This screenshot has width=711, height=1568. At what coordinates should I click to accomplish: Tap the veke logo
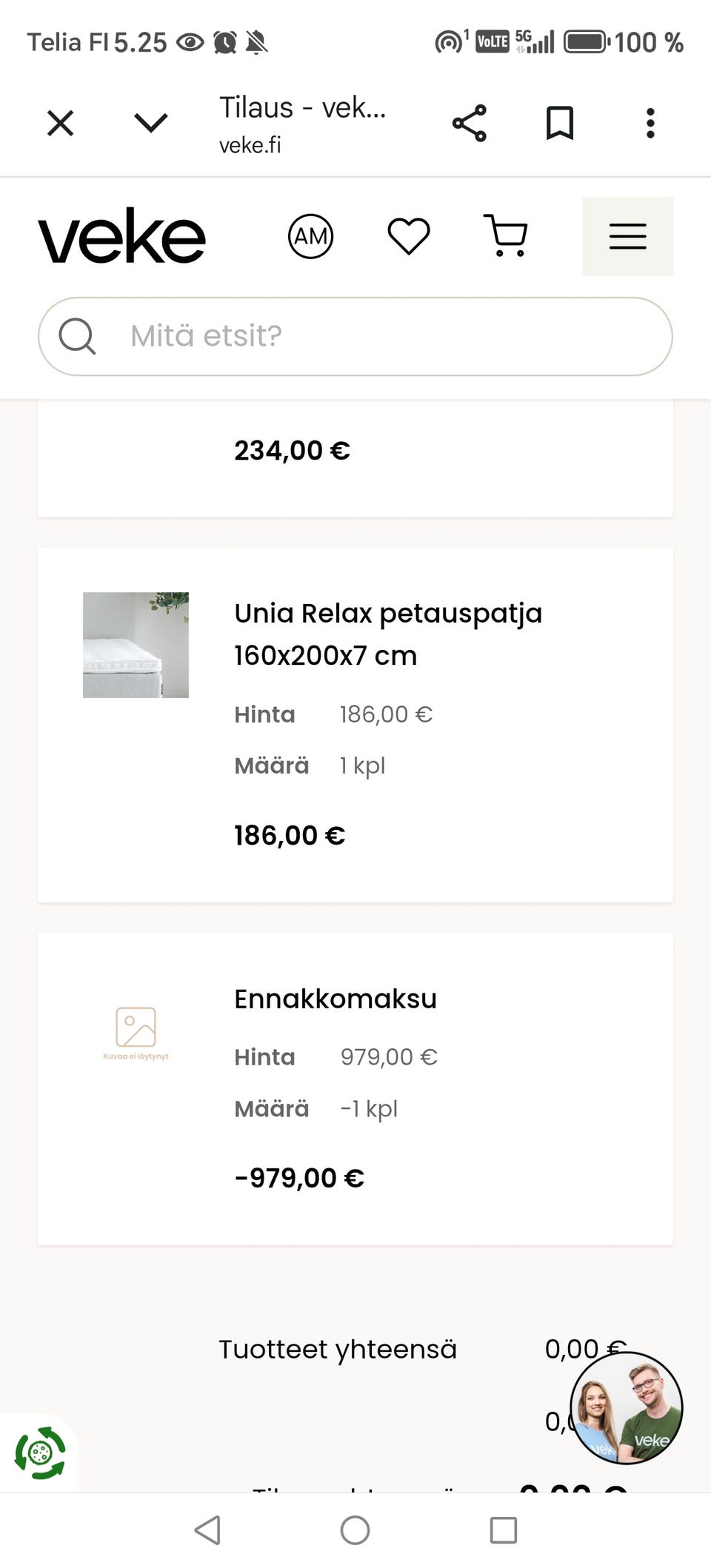(122, 236)
